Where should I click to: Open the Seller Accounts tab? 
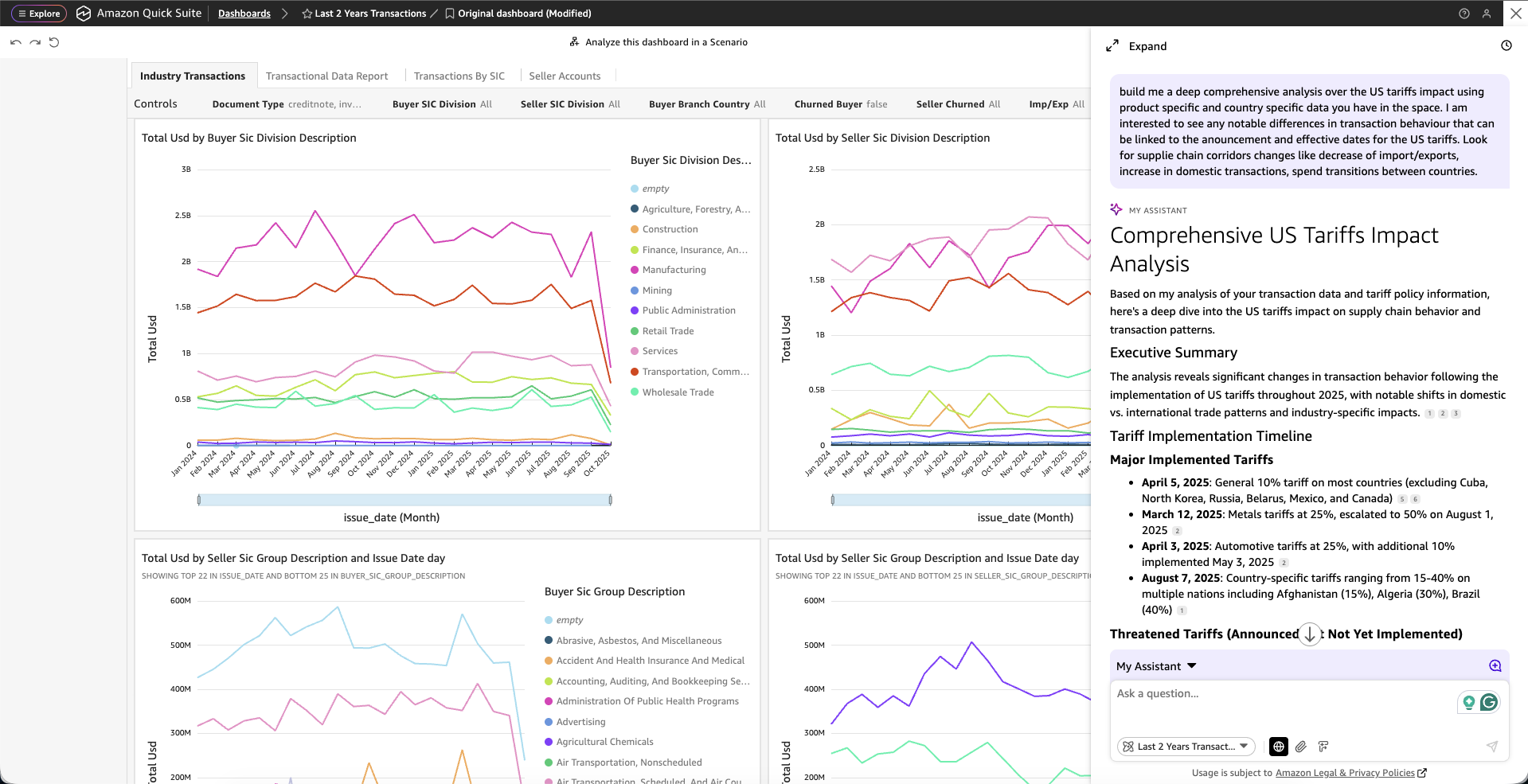(565, 76)
